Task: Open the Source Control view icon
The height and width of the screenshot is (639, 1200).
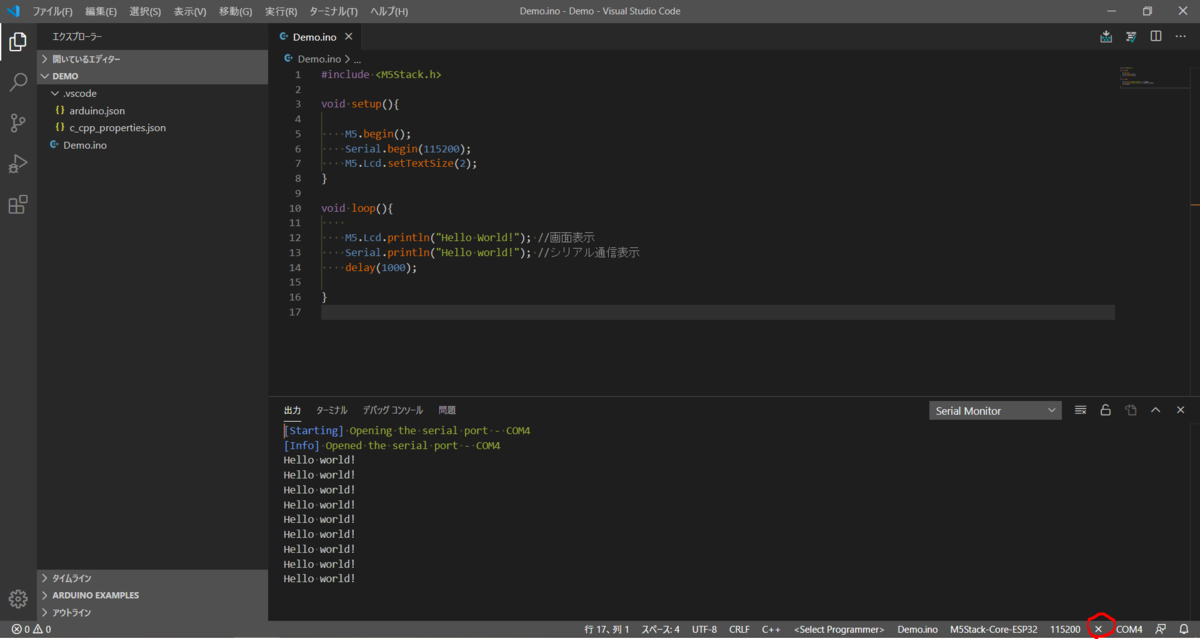Action: (18, 123)
